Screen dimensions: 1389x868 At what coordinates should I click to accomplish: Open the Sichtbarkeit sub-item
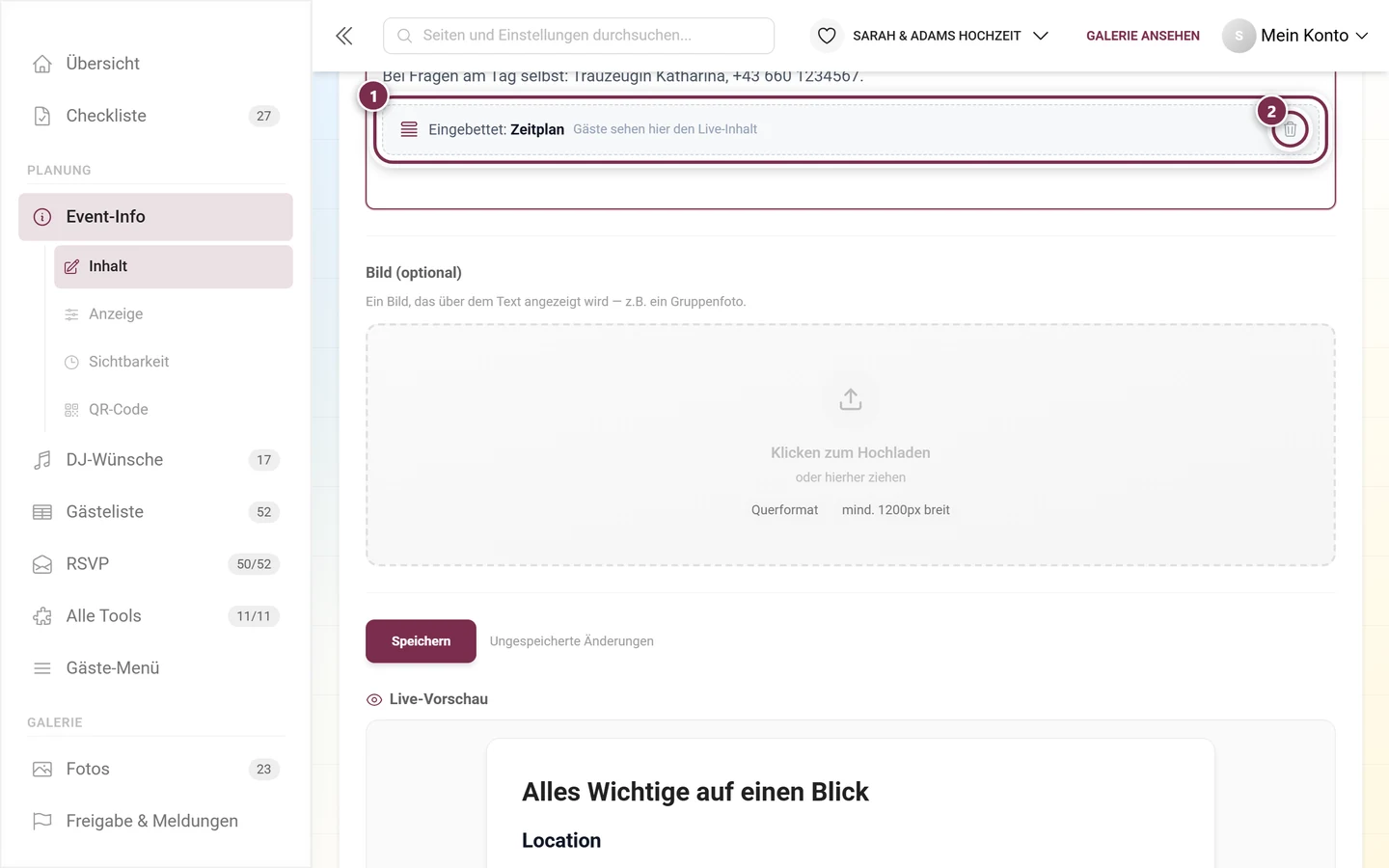pos(174,362)
